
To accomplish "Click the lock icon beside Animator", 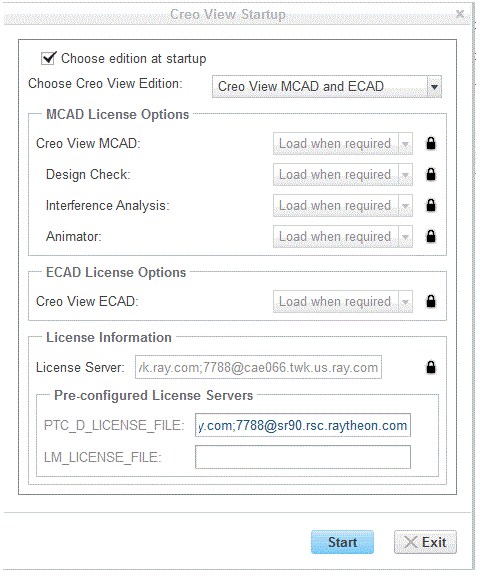I will tap(431, 236).
